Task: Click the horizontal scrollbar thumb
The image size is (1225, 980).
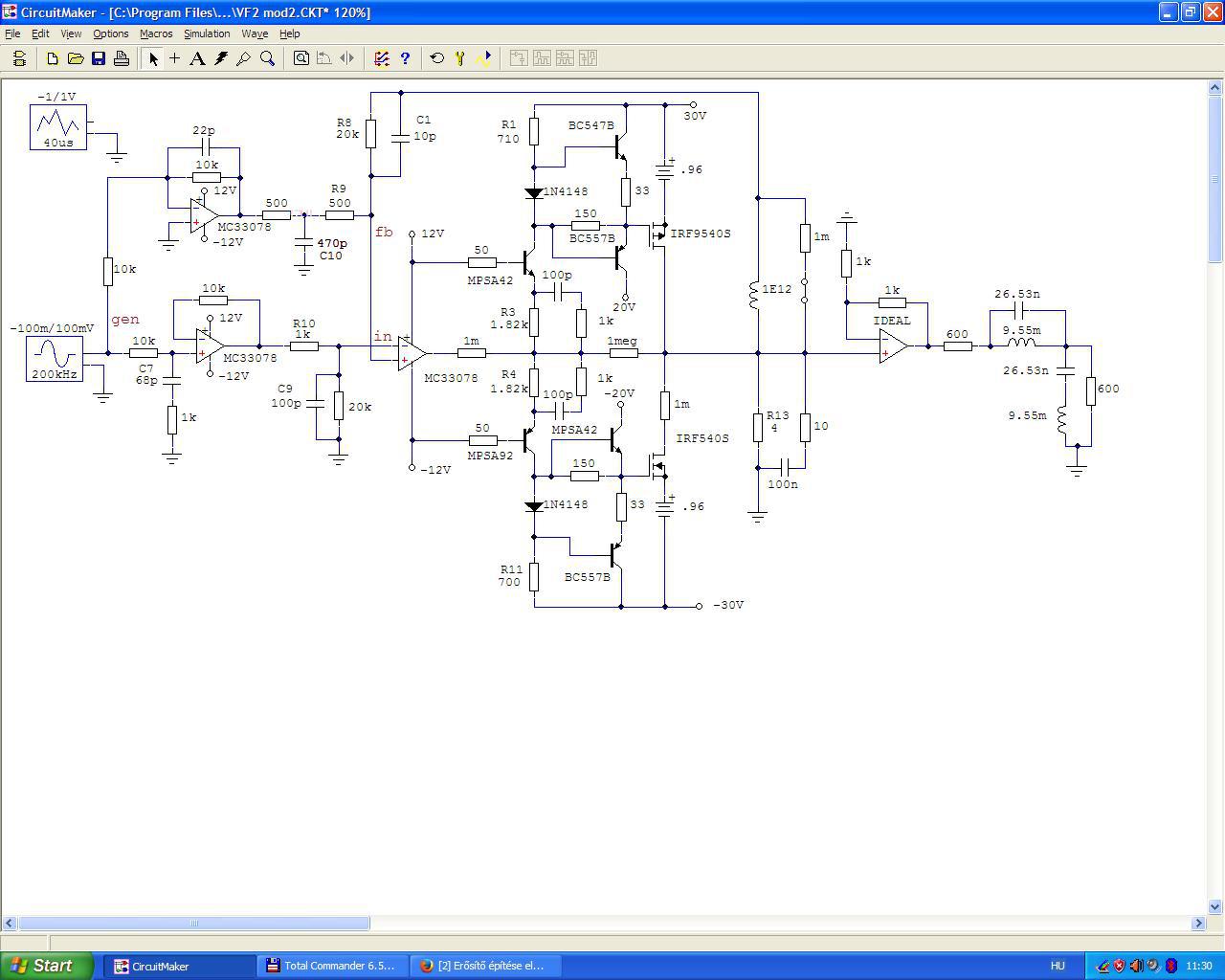Action: (194, 924)
